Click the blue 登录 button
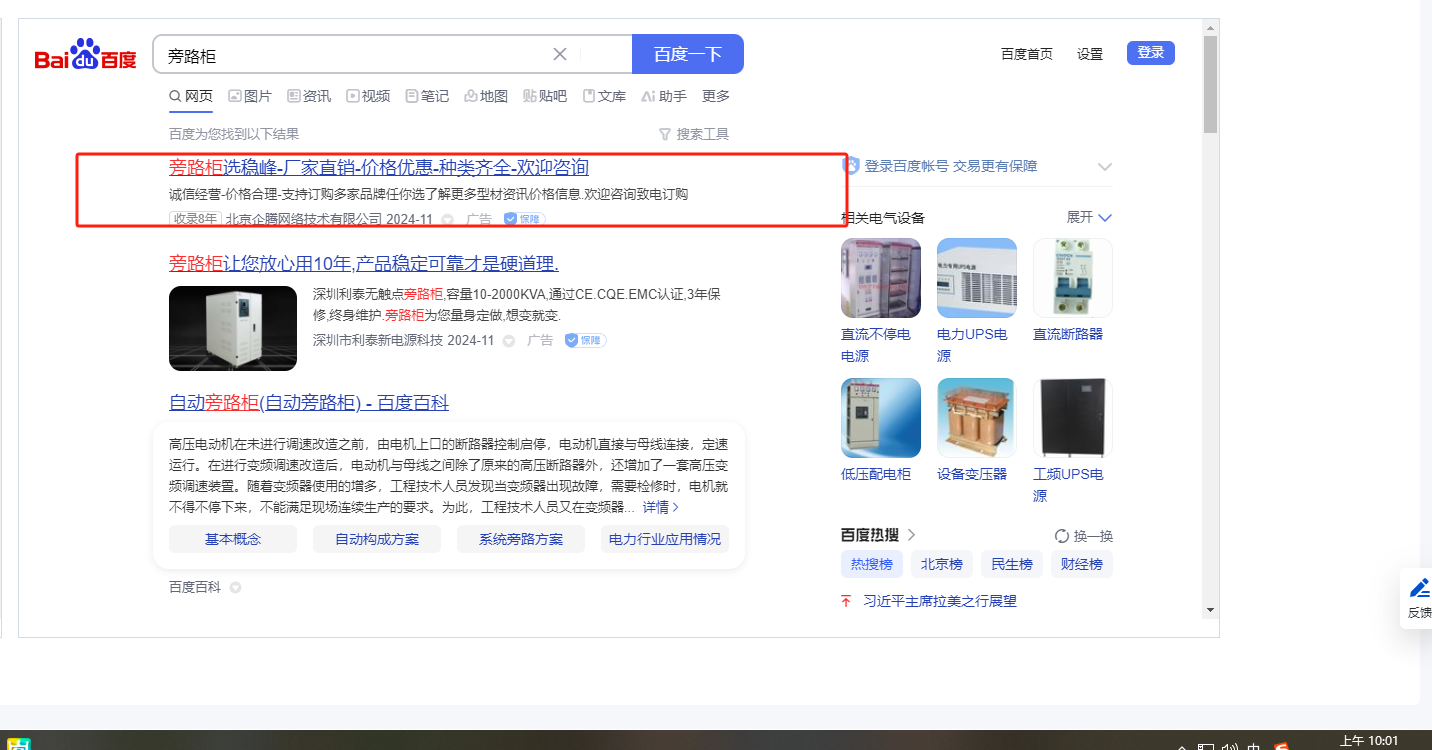Viewport: 1432px width, 750px height. 1151,53
